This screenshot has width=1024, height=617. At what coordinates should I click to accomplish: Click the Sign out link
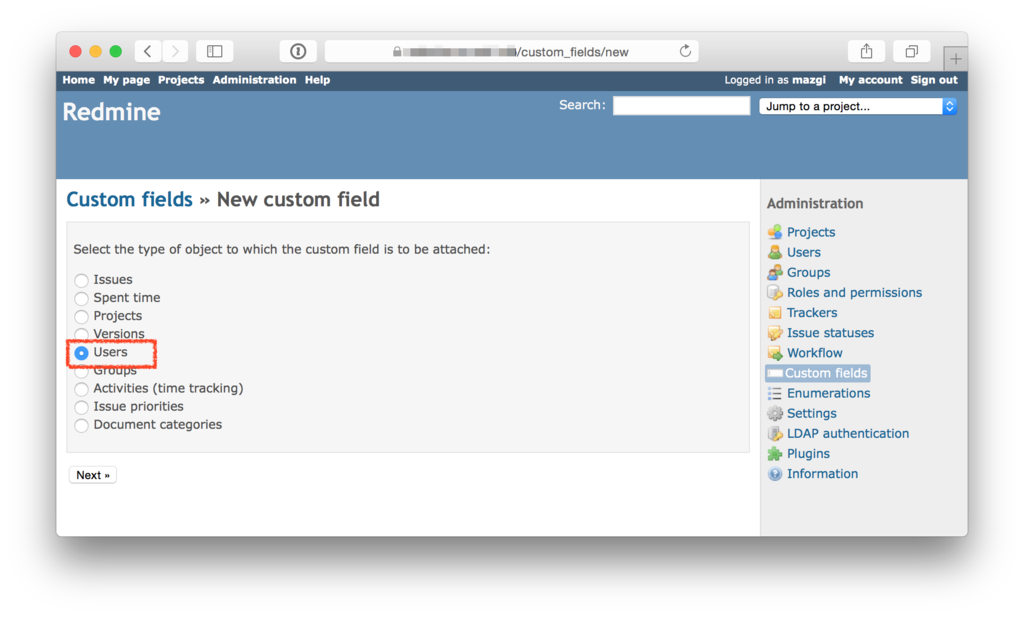coord(934,80)
